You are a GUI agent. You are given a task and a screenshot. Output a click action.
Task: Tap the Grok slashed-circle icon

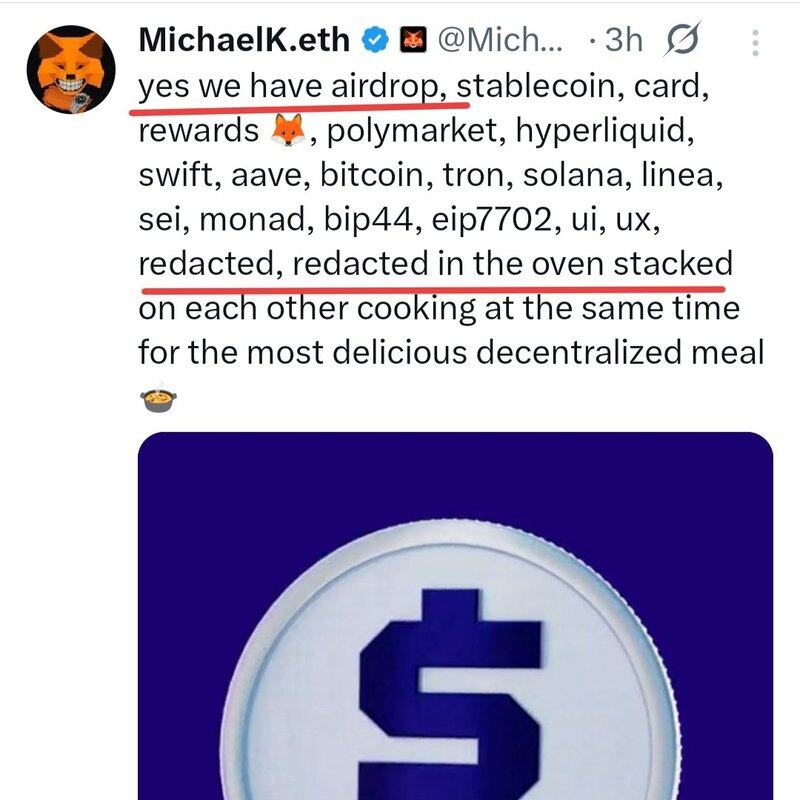click(x=681, y=41)
